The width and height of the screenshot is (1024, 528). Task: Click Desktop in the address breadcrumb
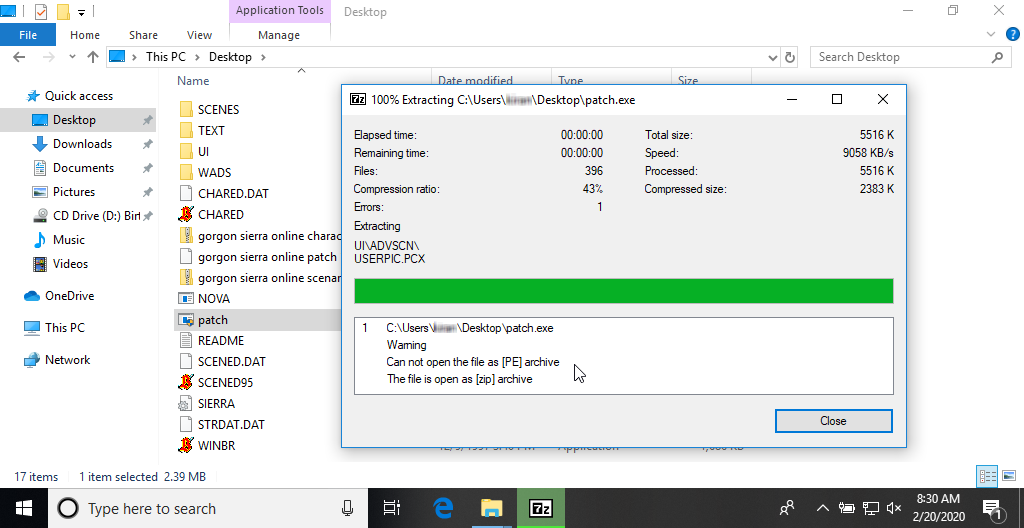coord(230,57)
